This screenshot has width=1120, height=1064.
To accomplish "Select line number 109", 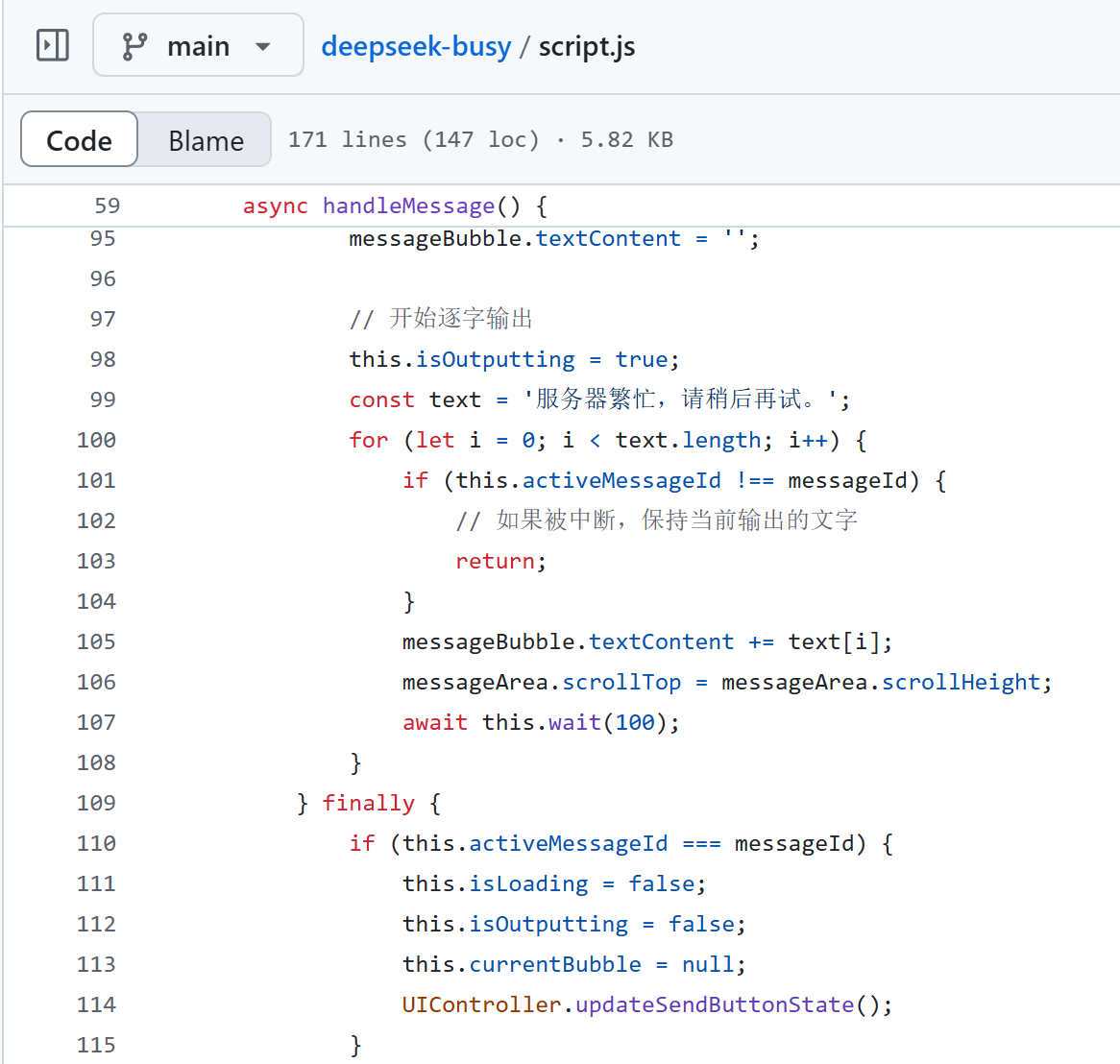I will pyautogui.click(x=96, y=803).
